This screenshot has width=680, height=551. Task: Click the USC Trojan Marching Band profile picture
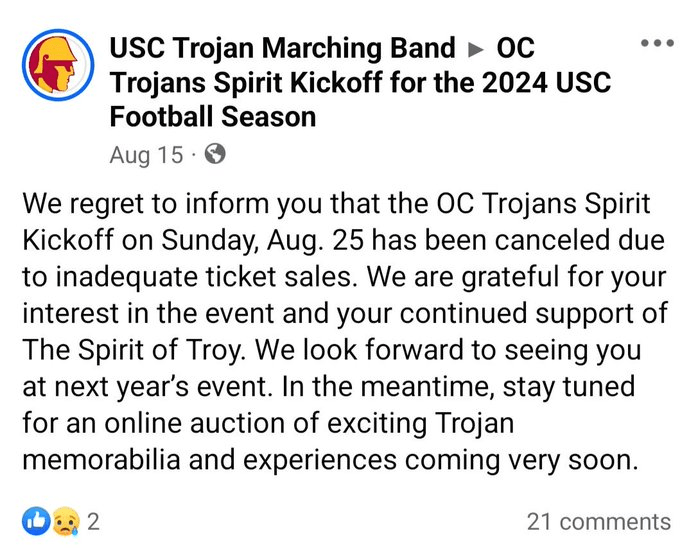53,64
